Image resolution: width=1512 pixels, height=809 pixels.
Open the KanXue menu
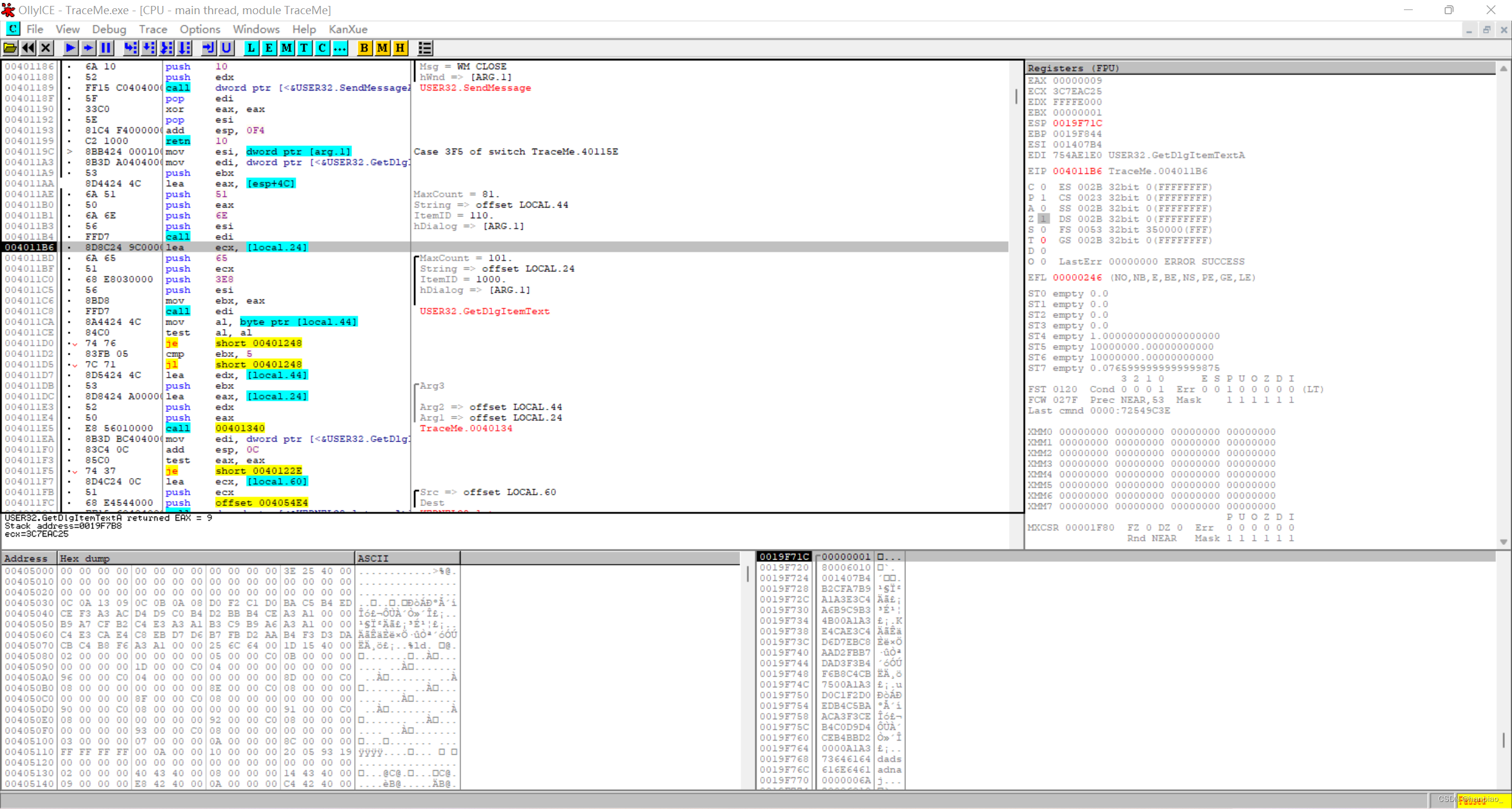348,29
